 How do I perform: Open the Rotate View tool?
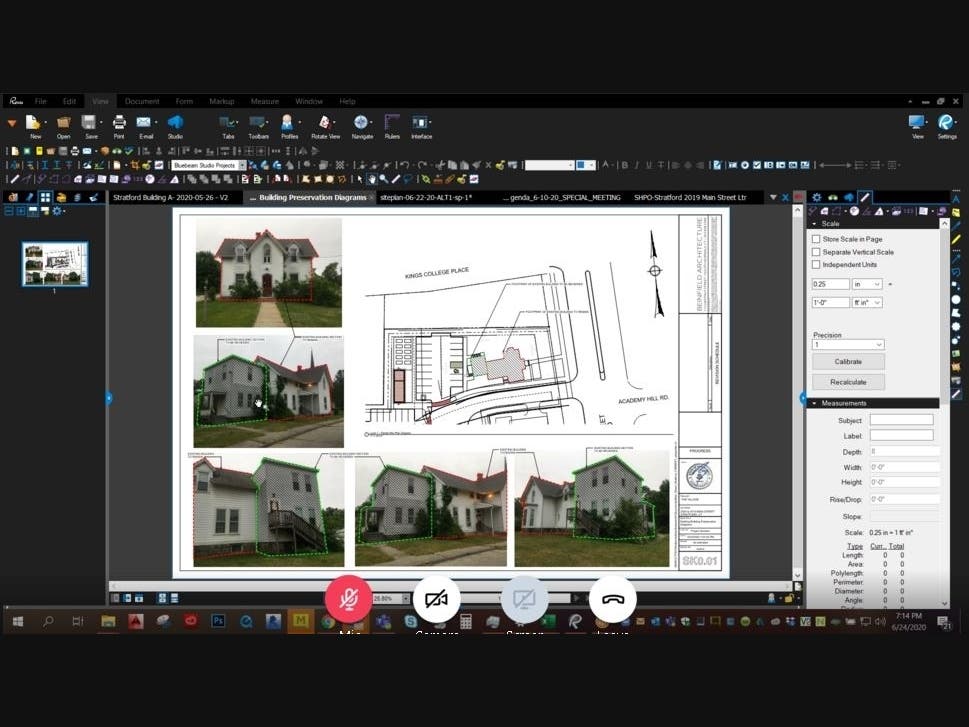325,124
